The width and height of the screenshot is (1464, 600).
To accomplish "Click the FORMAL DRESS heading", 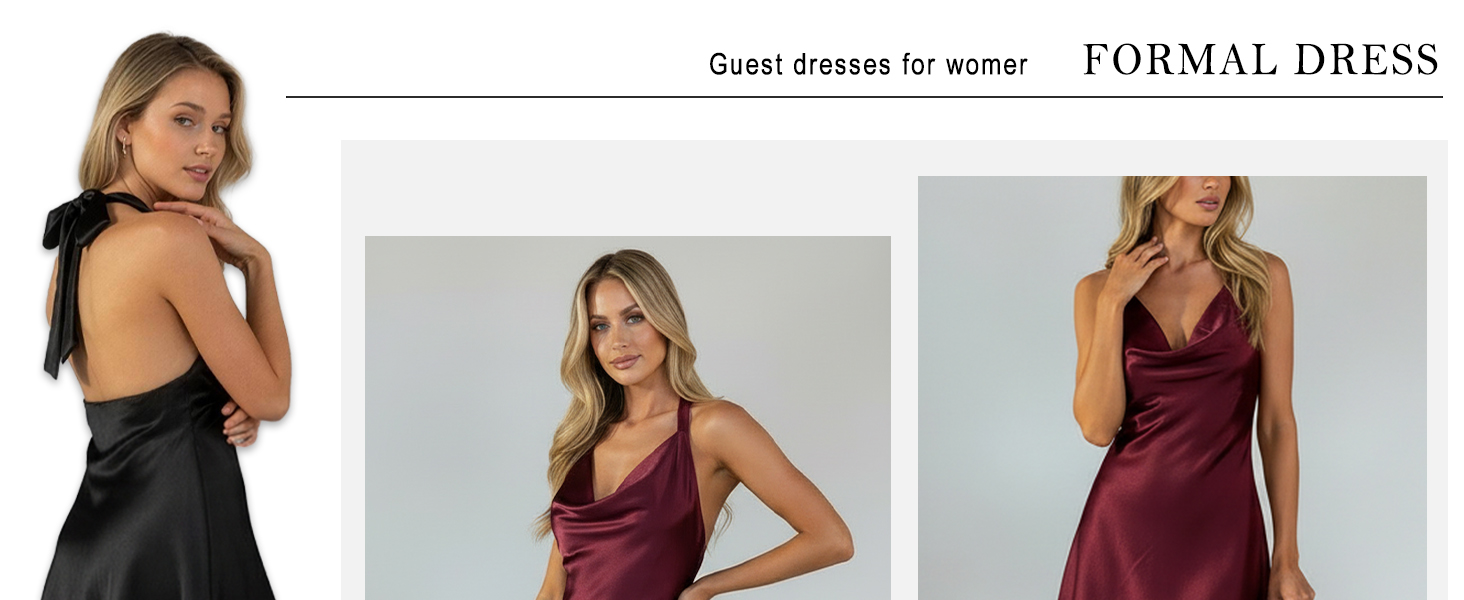I will click(1261, 60).
